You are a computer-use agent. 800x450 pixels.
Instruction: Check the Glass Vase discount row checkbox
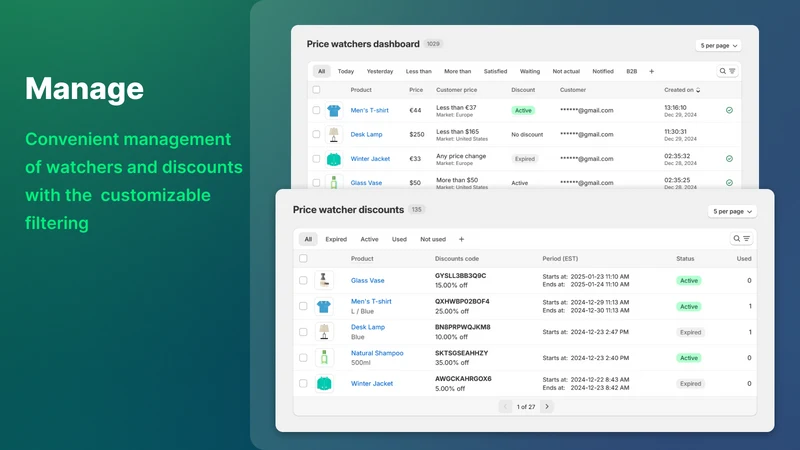click(303, 280)
